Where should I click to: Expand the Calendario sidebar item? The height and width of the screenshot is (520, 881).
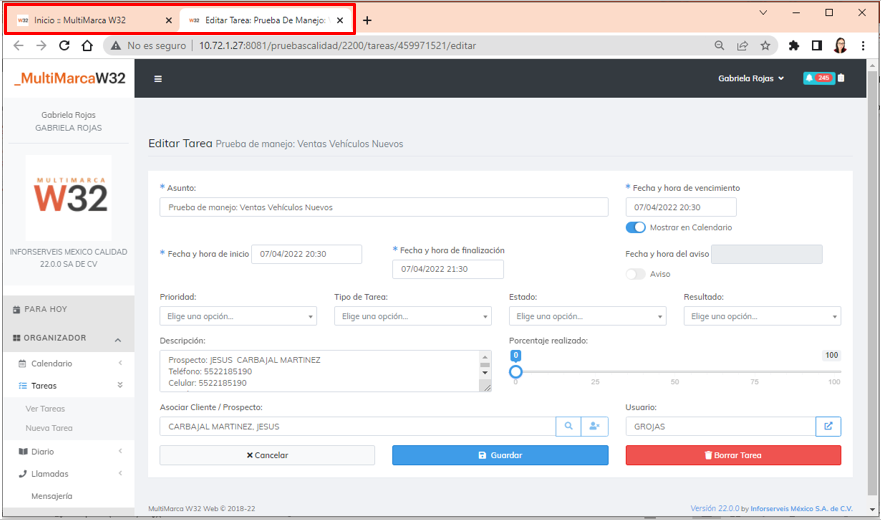(x=69, y=363)
